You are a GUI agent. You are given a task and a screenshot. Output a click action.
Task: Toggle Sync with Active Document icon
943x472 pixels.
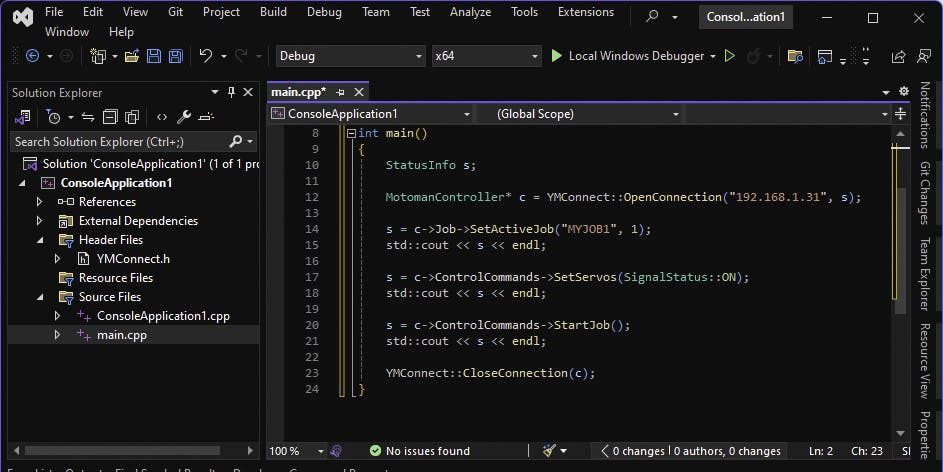tap(88, 117)
